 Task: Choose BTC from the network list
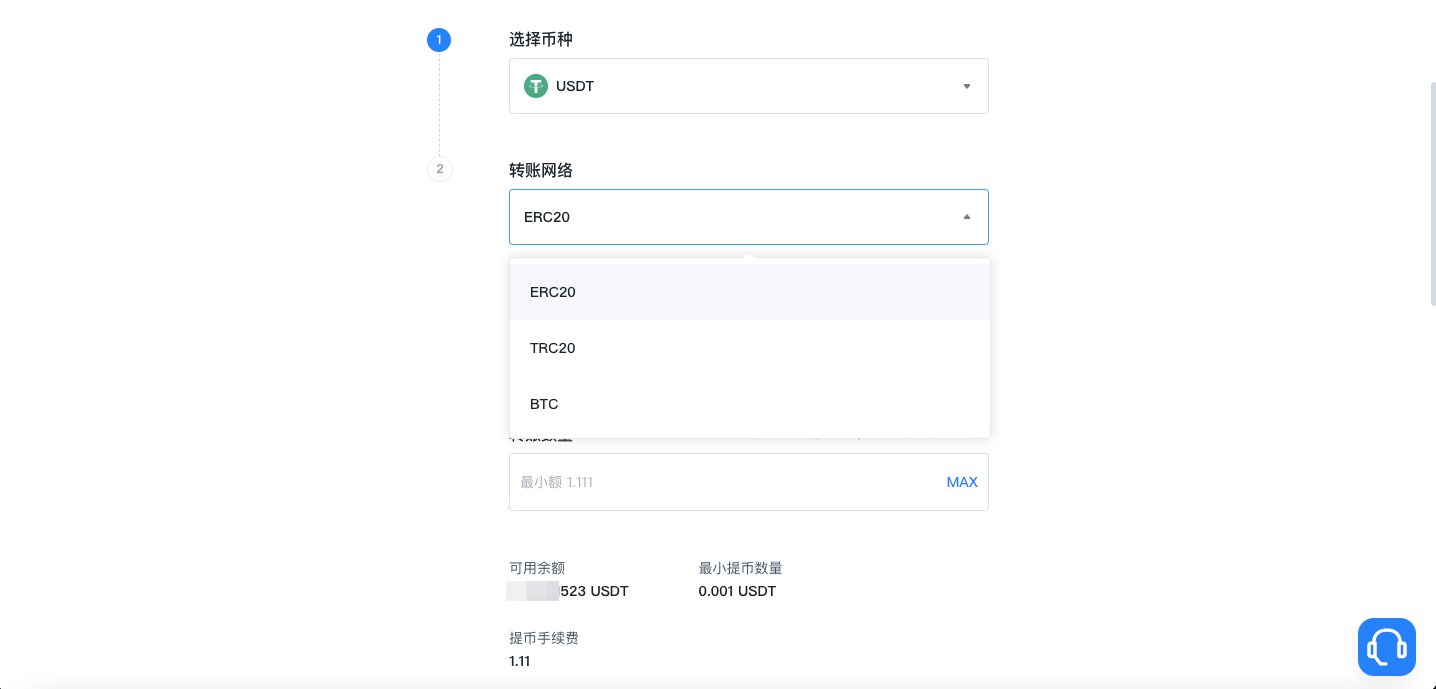click(544, 404)
